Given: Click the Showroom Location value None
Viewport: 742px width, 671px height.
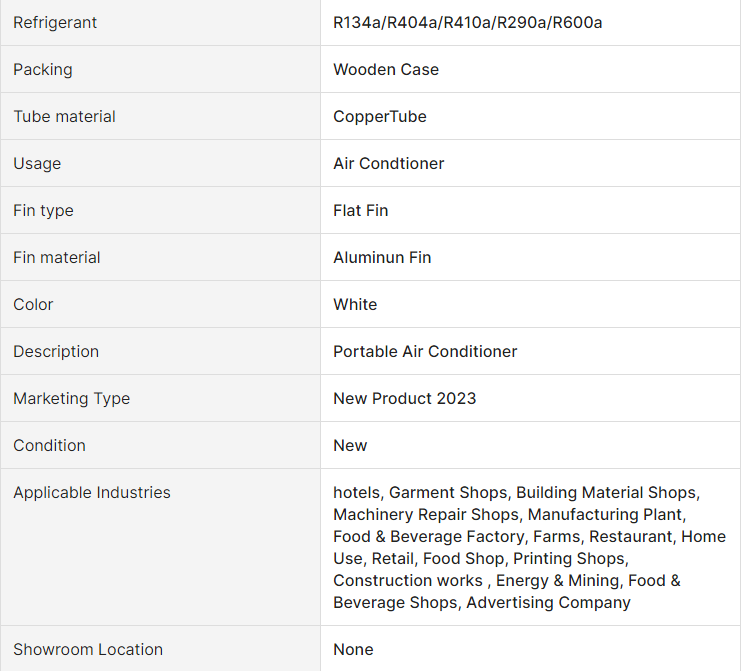Looking at the screenshot, I should click(353, 649).
